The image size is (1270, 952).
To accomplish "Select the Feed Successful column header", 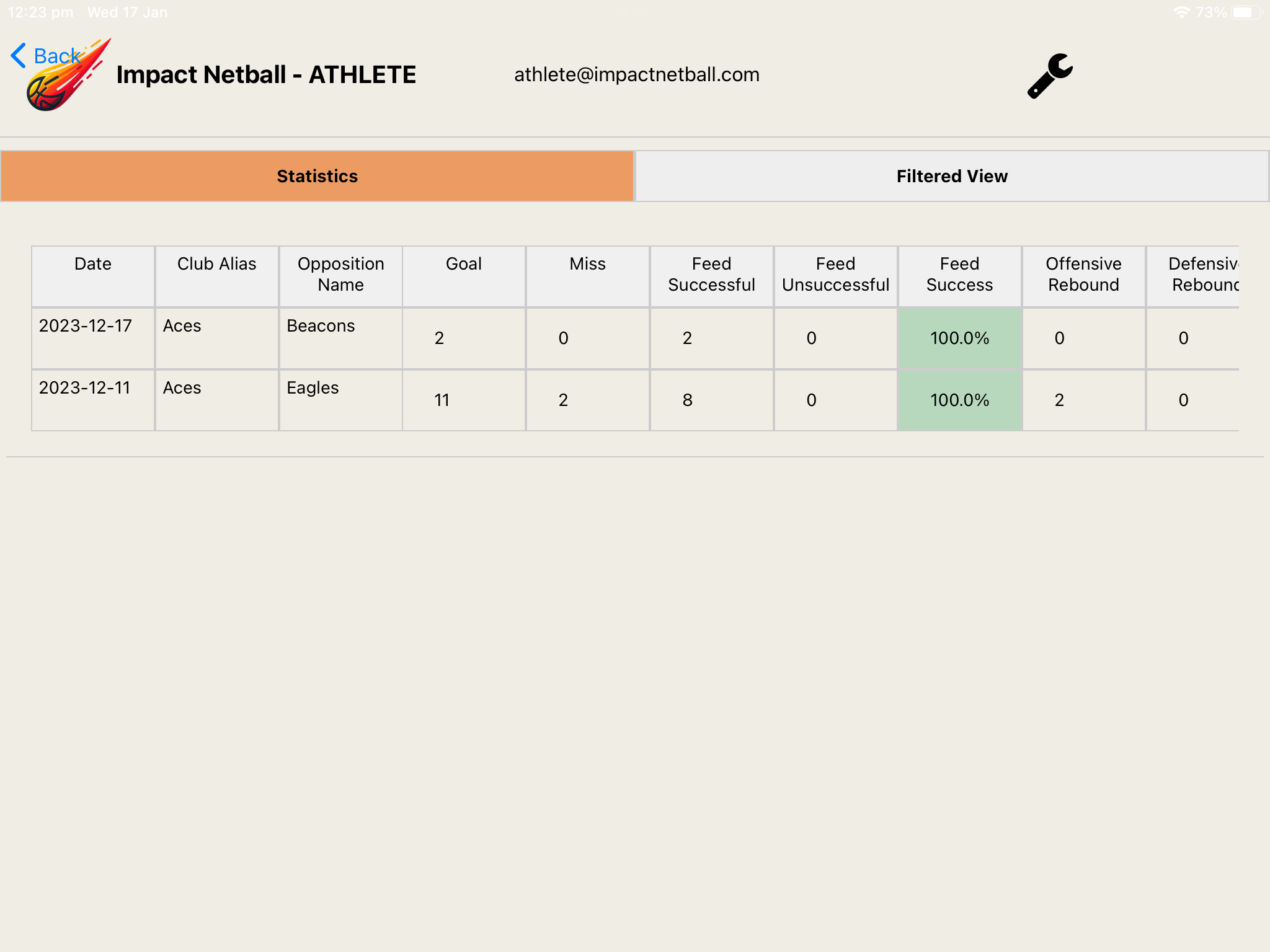I will (711, 275).
